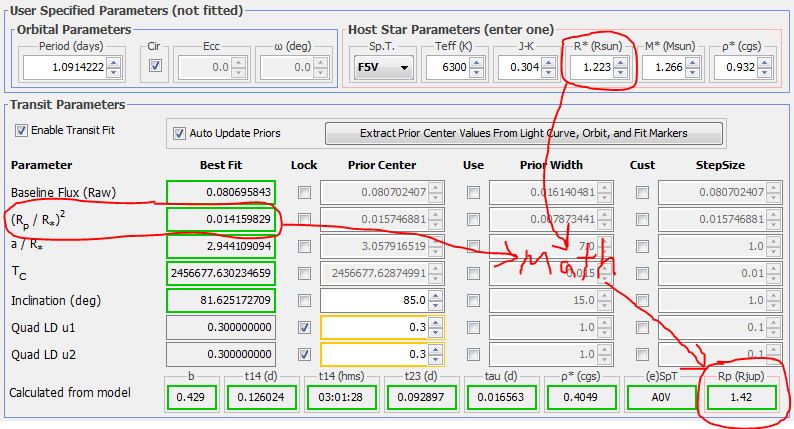The image size is (794, 429).
Task: Lock the Baseline Flux (Raw) parameter
Action: click(x=304, y=192)
